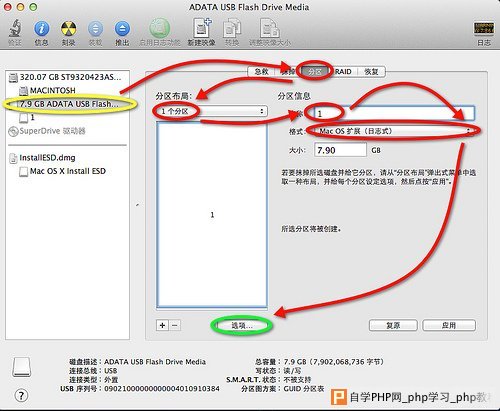500x411 pixels.
Task: Switch to the RAID tab
Action: [x=343, y=71]
